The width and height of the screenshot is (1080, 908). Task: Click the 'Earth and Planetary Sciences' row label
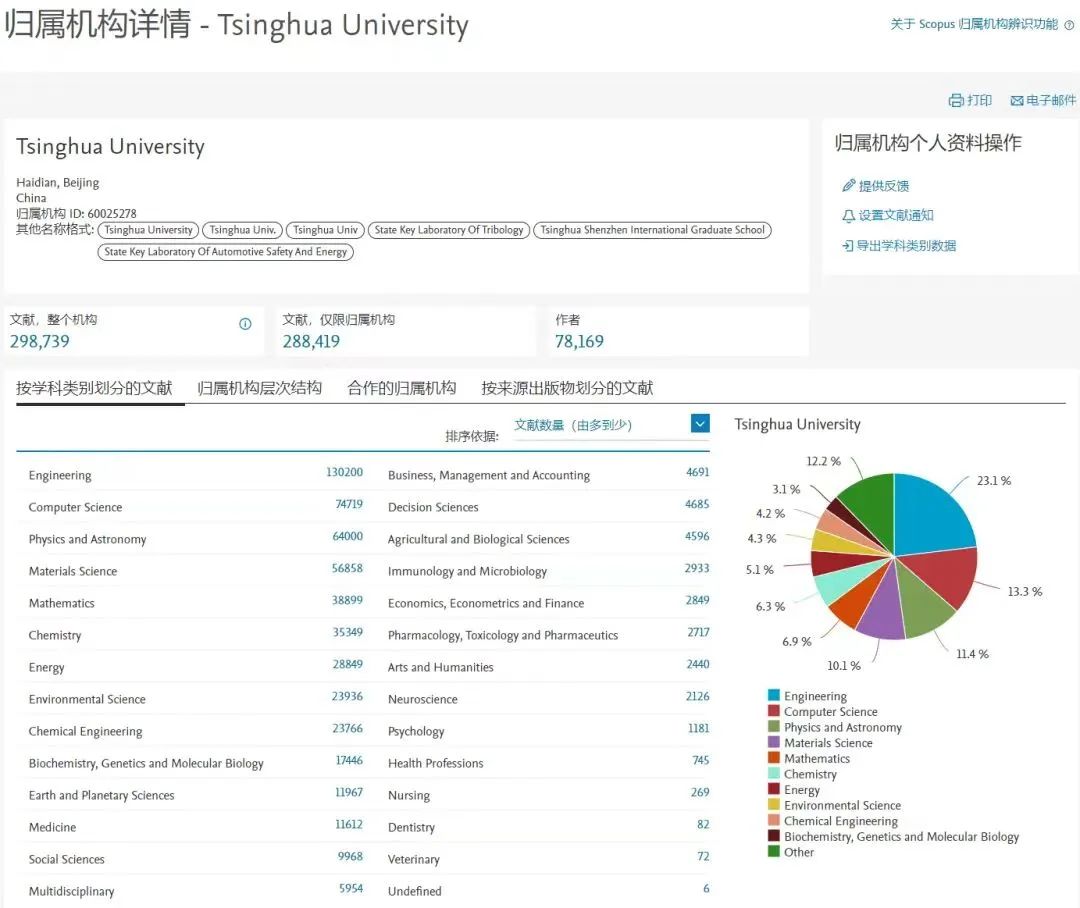coord(101,795)
